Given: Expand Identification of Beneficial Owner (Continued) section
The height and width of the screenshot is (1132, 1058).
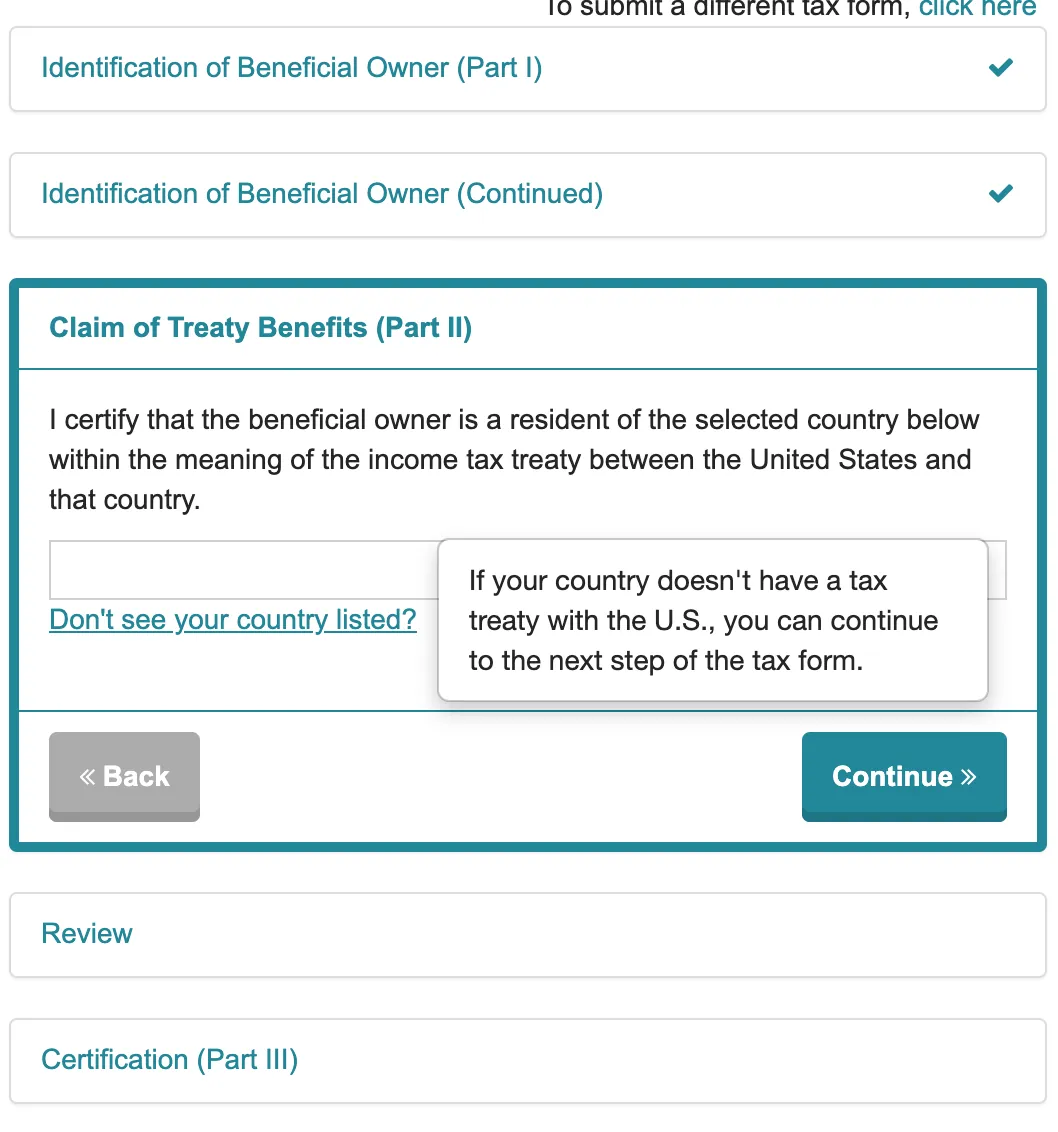Looking at the screenshot, I should pyautogui.click(x=321, y=193).
